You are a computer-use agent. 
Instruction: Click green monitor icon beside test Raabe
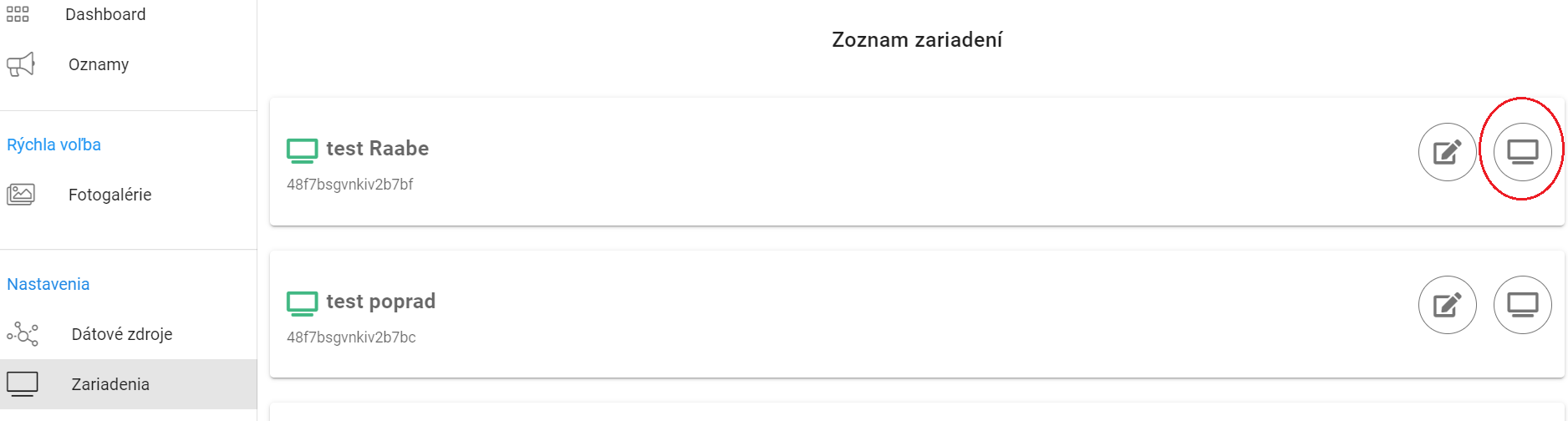[302, 150]
